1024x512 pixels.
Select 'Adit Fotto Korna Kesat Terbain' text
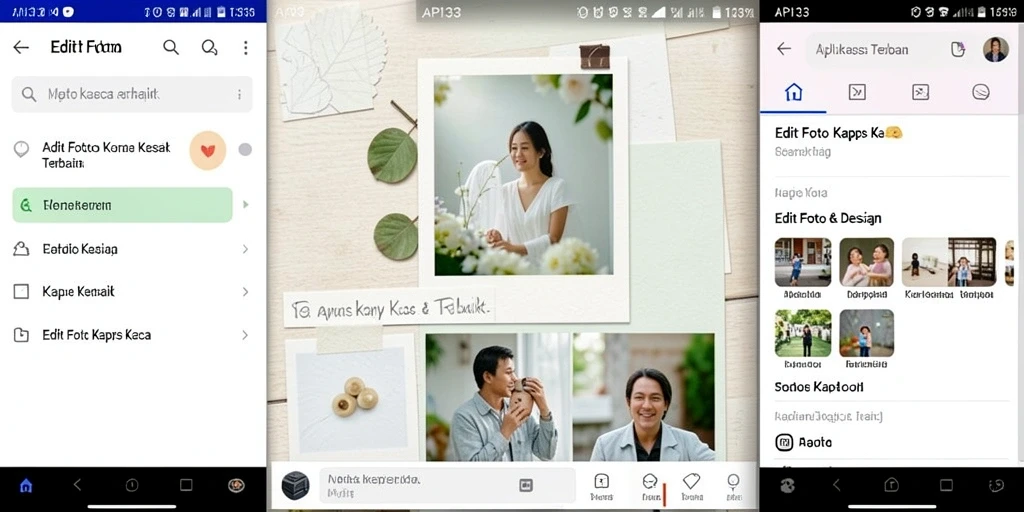tap(106, 155)
